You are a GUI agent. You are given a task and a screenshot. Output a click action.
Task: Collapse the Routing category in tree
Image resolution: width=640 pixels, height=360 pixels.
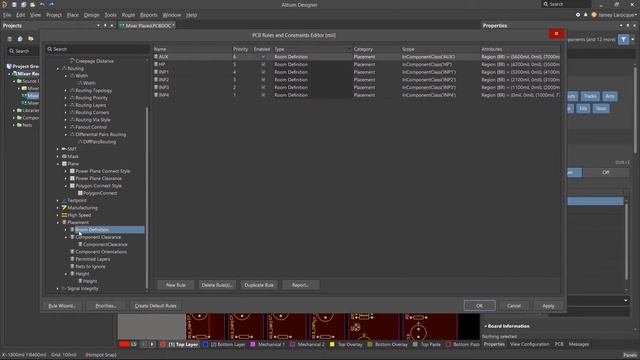click(58, 69)
